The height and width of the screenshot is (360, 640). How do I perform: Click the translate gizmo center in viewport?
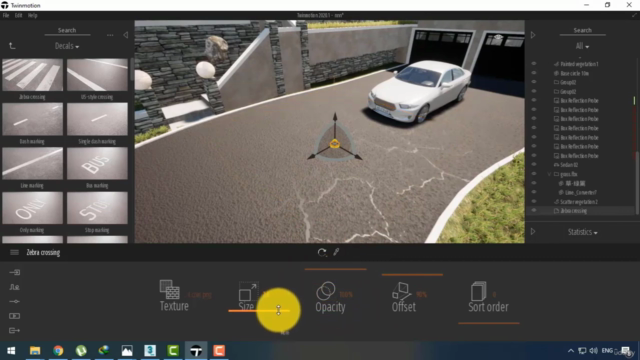pos(335,143)
